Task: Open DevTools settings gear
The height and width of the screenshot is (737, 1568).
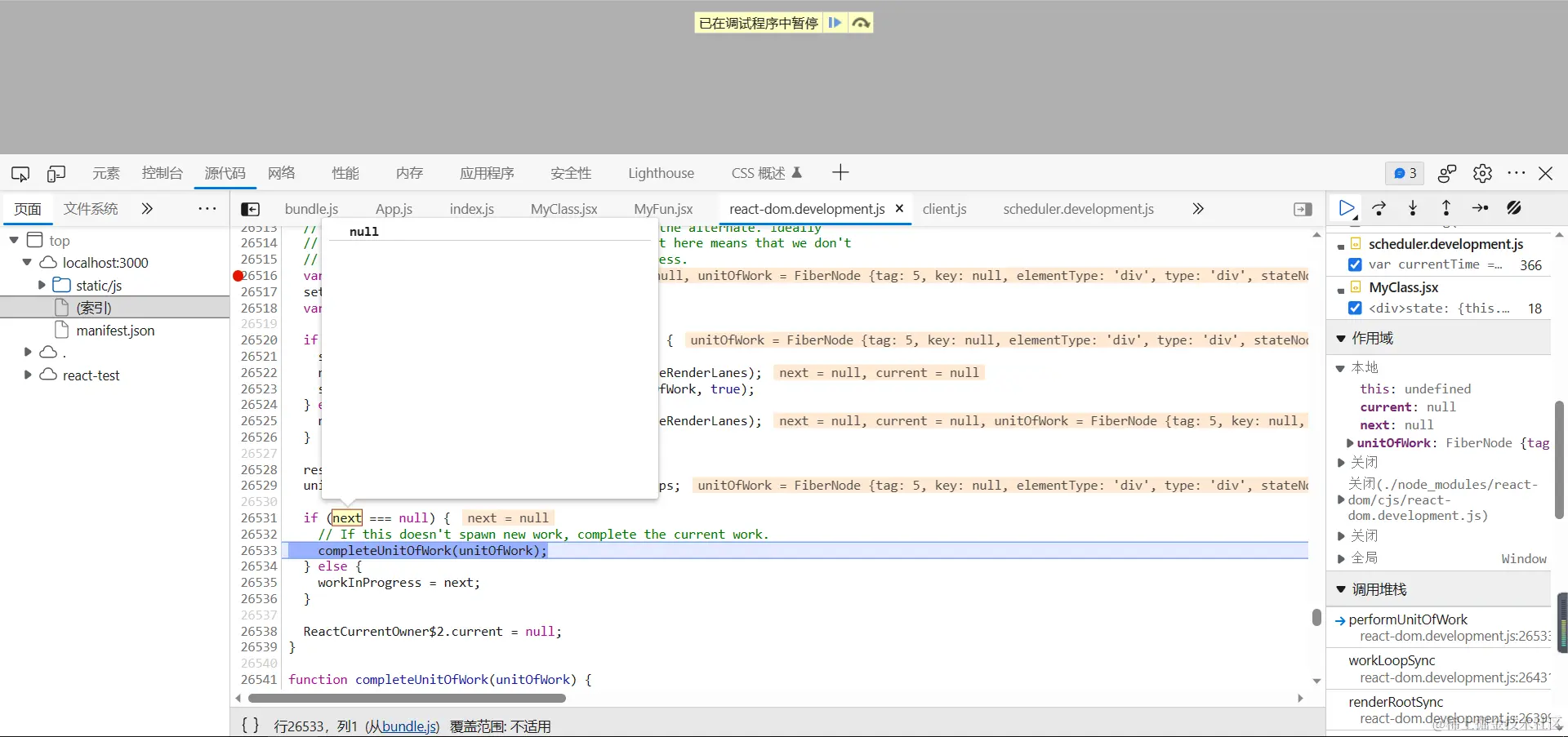Action: 1482,173
